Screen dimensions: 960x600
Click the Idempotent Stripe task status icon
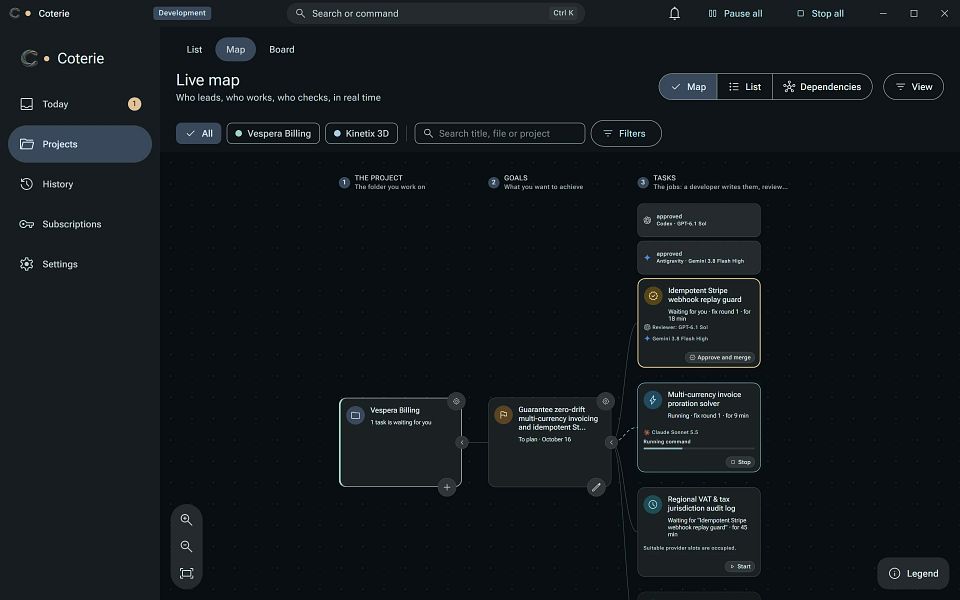[x=653, y=296]
